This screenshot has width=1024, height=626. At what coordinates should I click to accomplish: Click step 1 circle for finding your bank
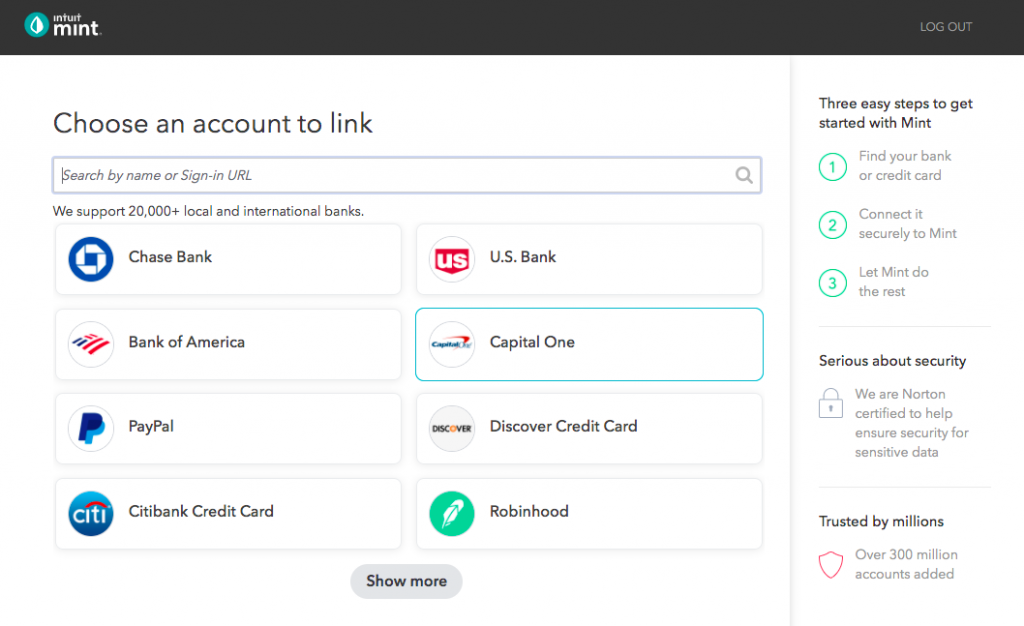coord(833,167)
